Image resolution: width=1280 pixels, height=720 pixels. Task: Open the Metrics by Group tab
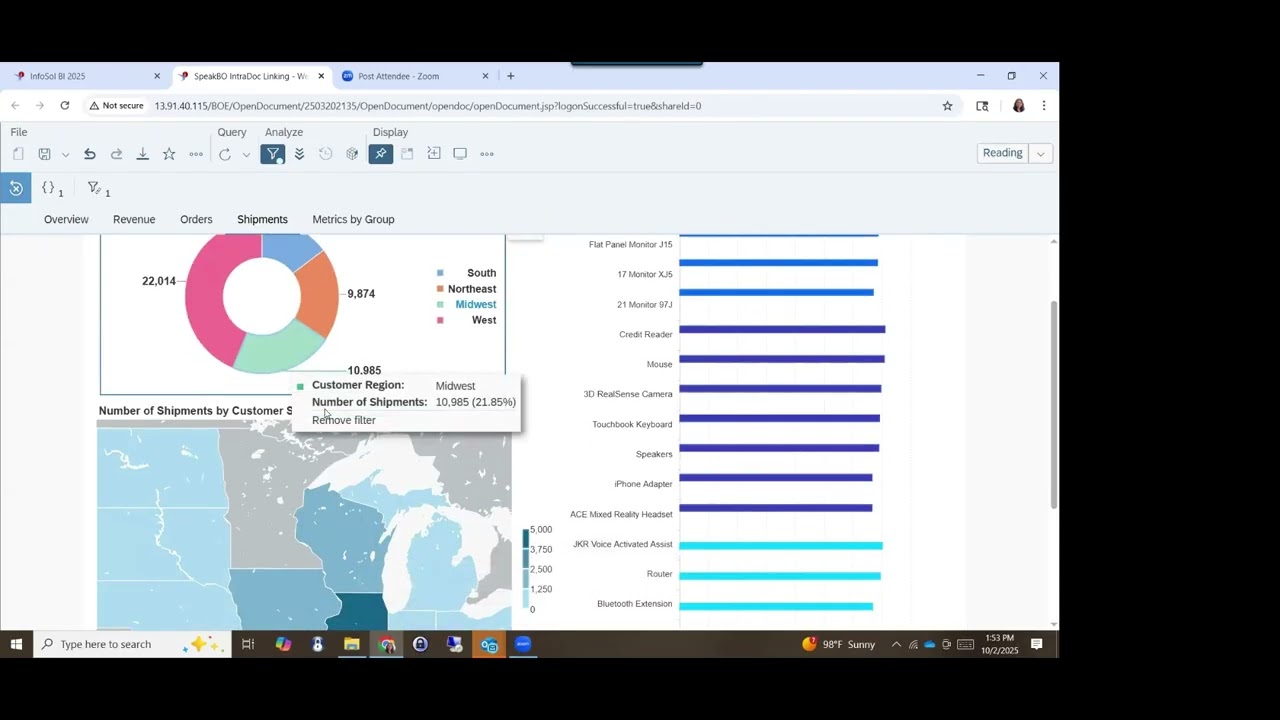pyautogui.click(x=353, y=219)
